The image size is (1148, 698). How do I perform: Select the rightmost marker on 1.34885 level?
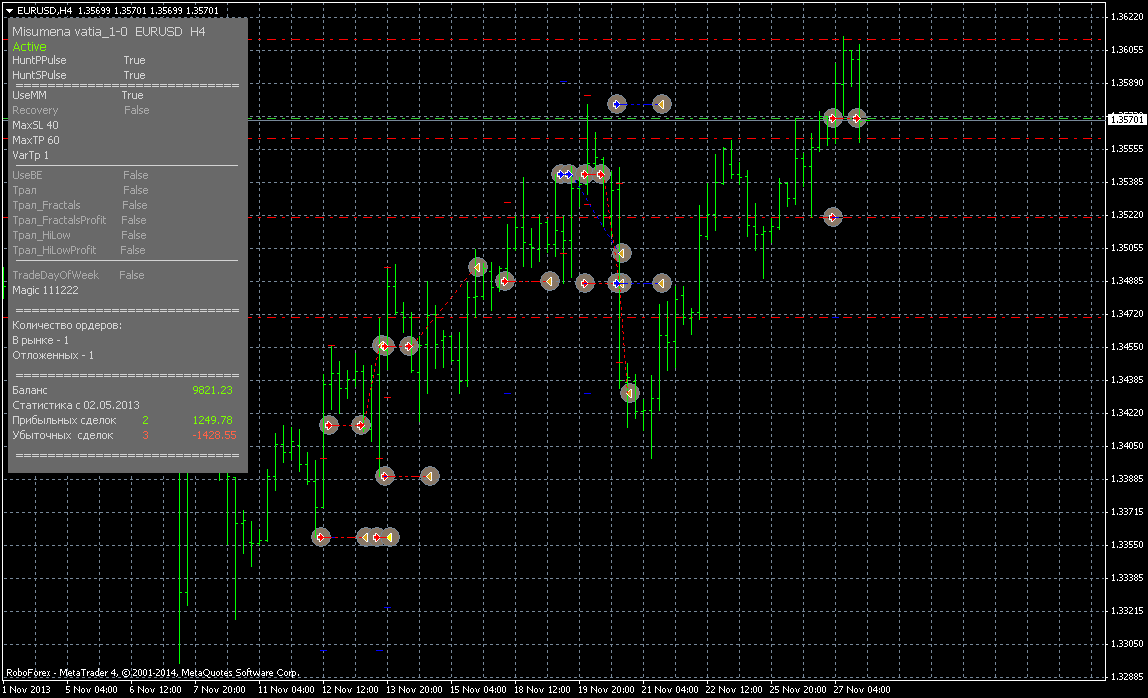coord(662,283)
